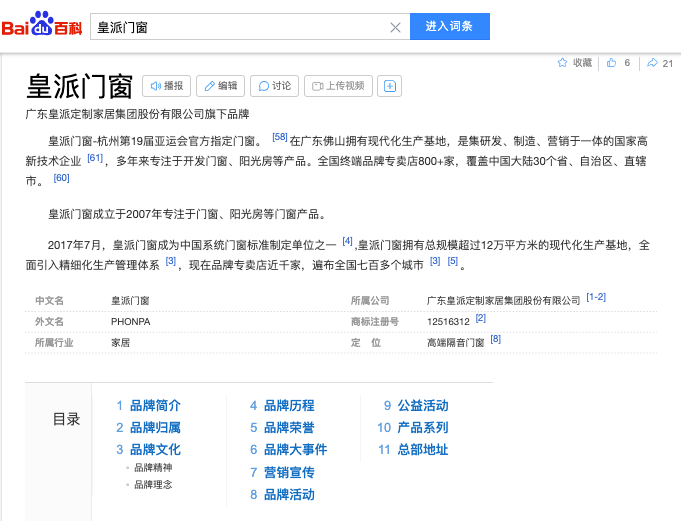Jump to subsection 品牌精神
This screenshot has width=681, height=521.
(x=153, y=468)
